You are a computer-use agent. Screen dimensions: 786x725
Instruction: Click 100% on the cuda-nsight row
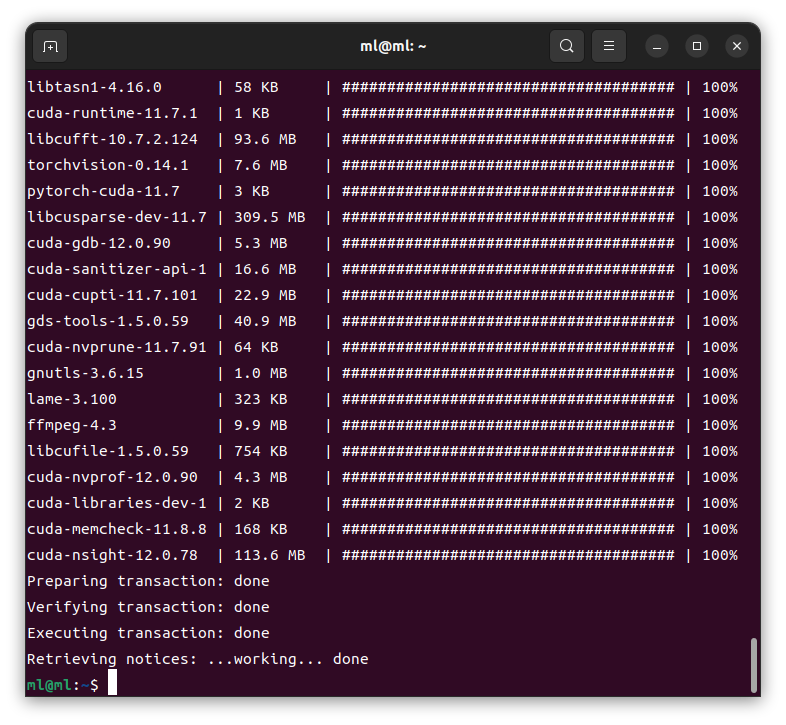[x=720, y=556]
